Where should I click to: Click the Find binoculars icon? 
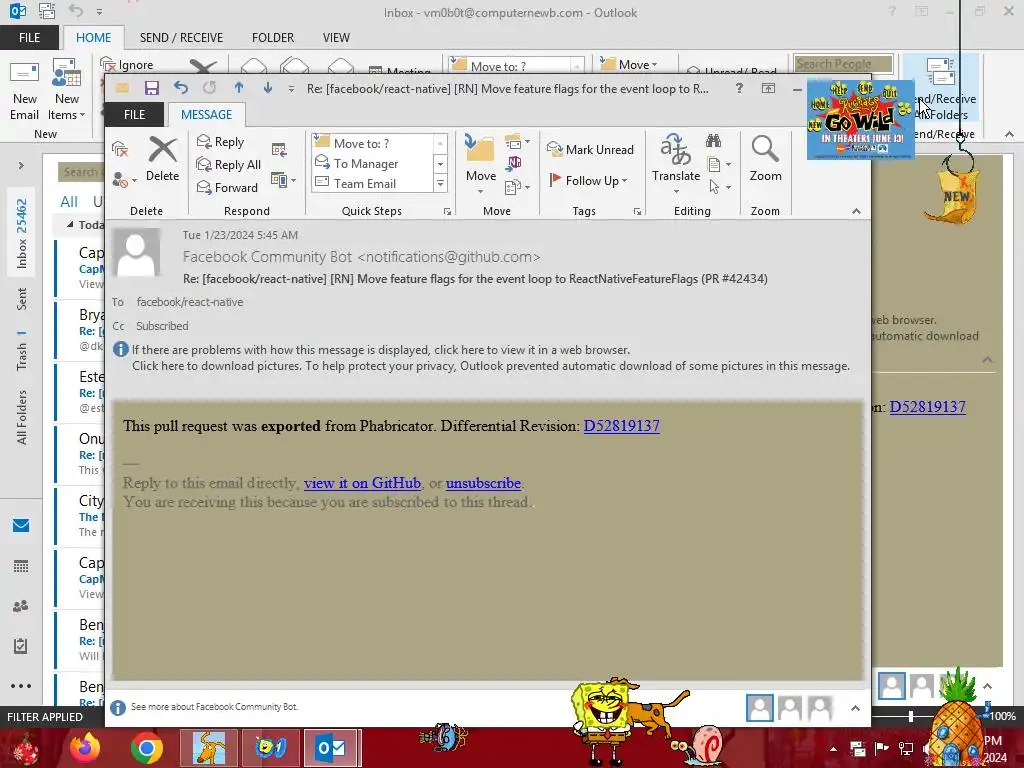[713, 140]
